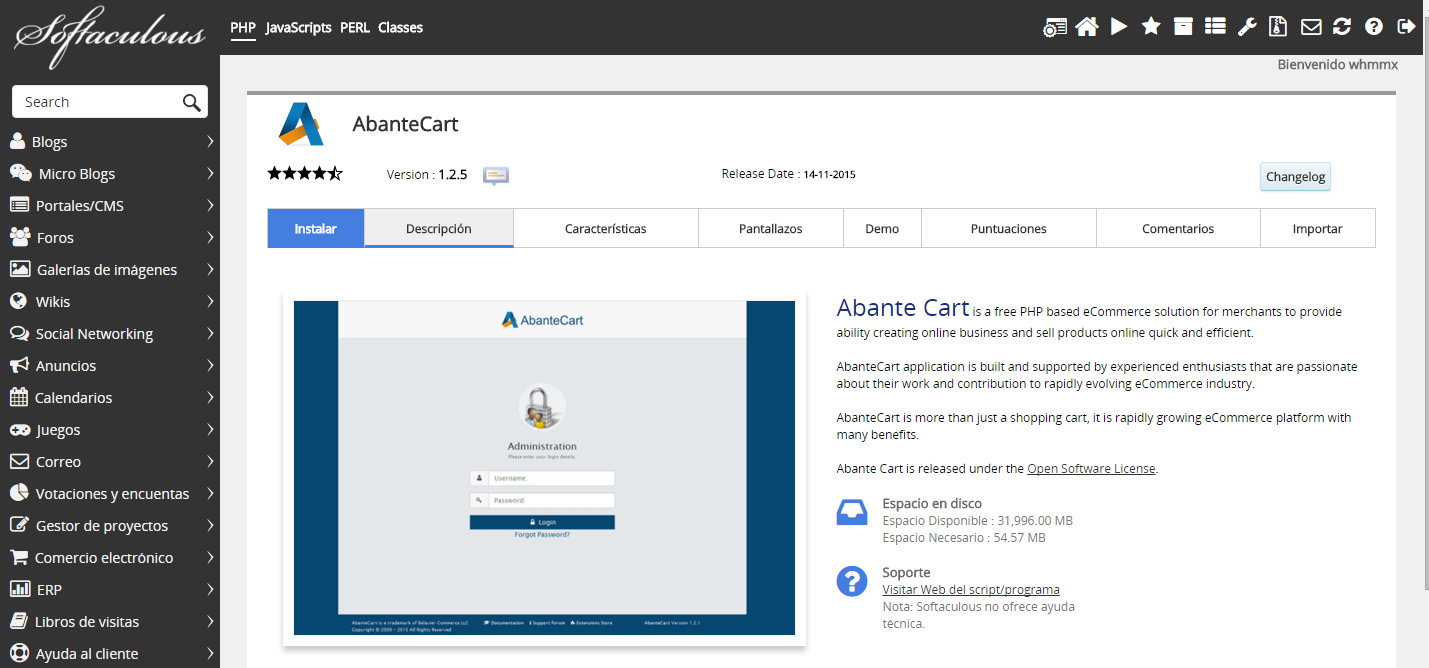The width and height of the screenshot is (1429, 668).
Task: Expand the Comercio electrónico category
Action: (110, 558)
